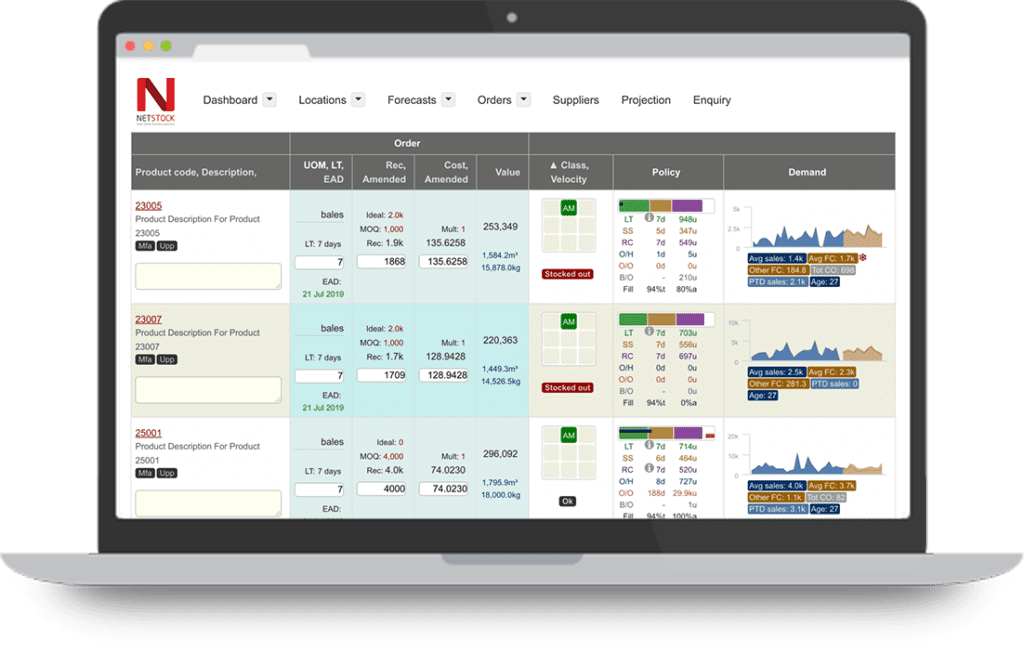The image size is (1024, 652).
Task: Click the Upp badge under product 23007
Action: [168, 358]
